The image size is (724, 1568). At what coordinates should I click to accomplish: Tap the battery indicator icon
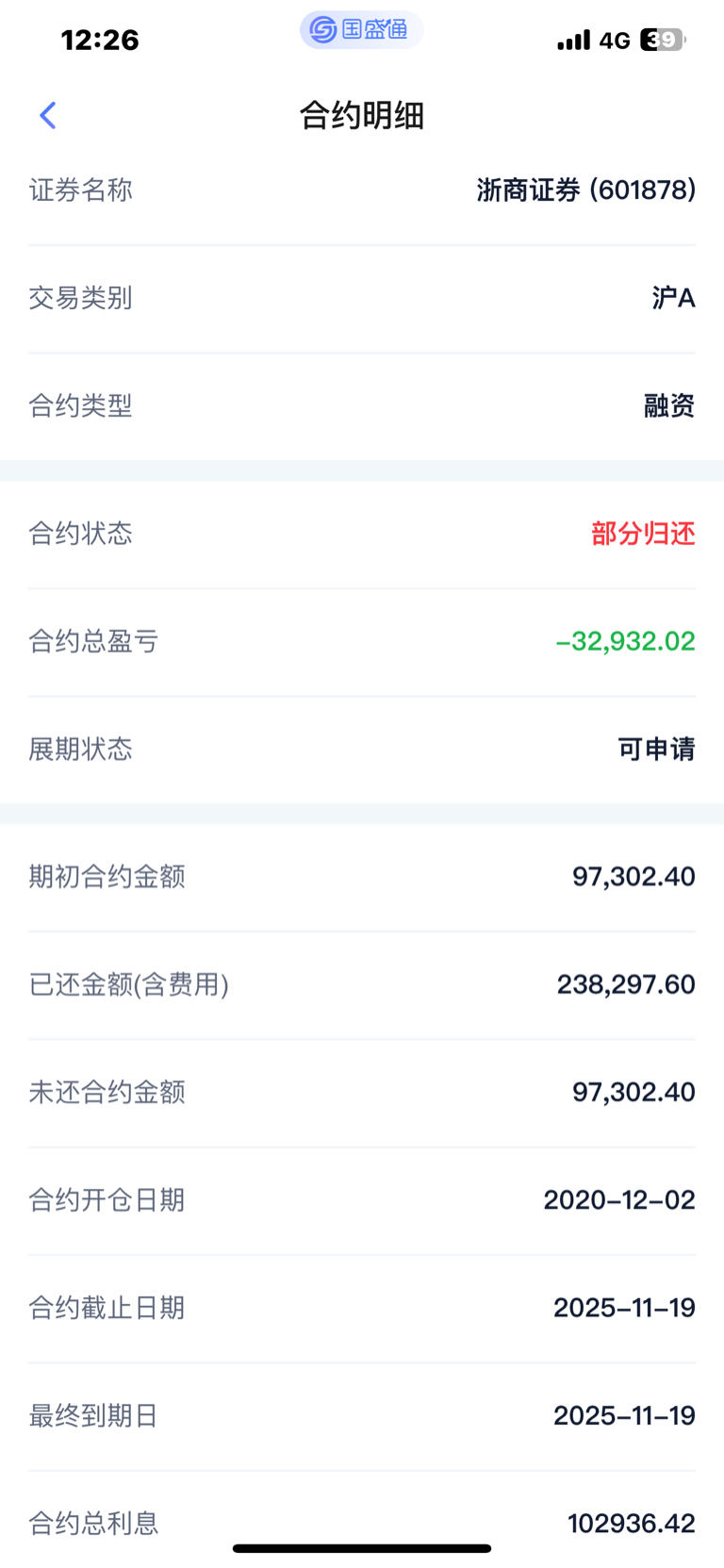[x=664, y=40]
